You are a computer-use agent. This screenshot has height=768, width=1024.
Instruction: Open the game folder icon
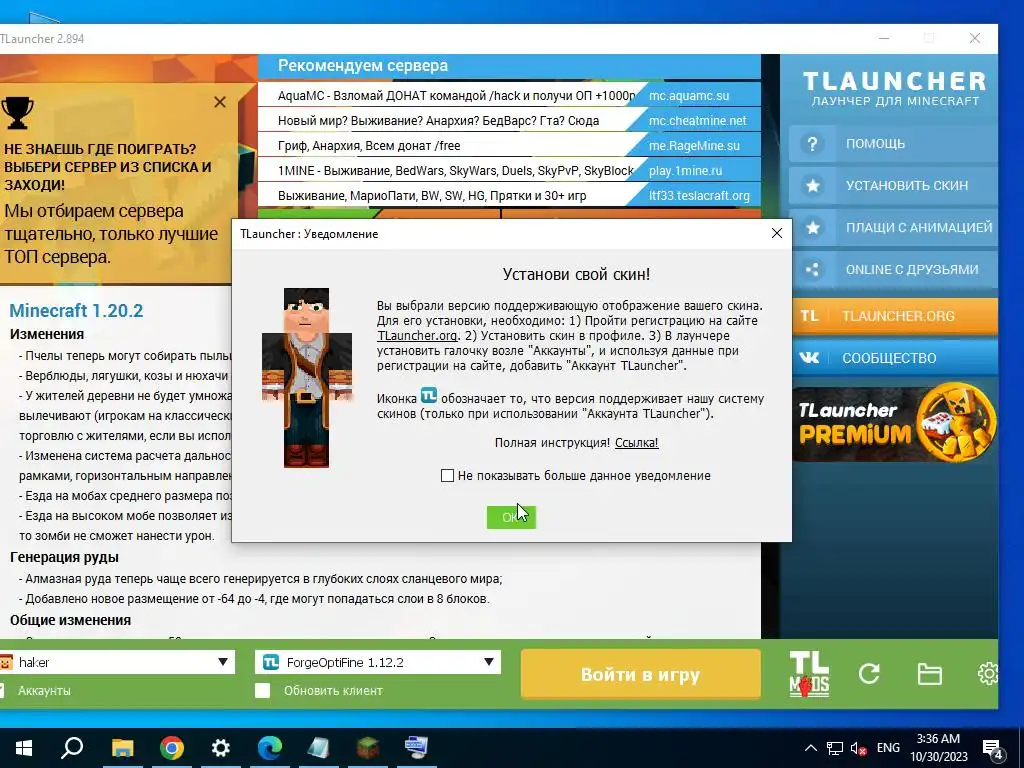coord(929,673)
